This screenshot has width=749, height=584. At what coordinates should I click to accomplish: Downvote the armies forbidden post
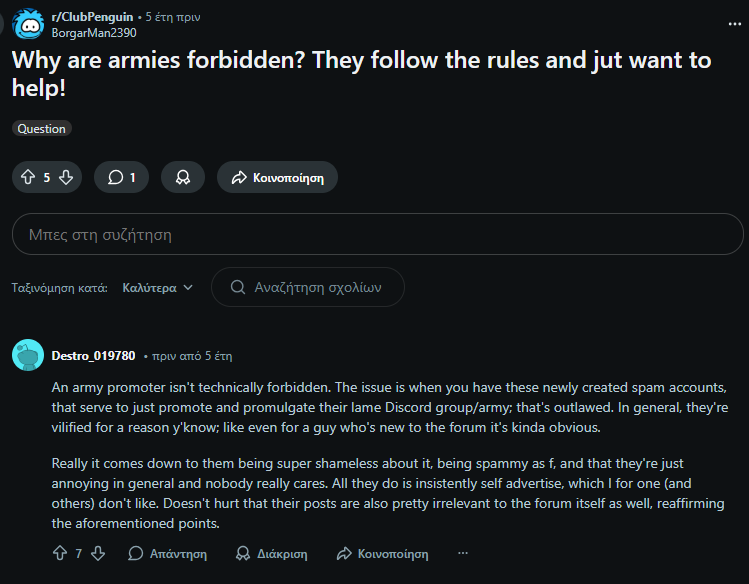(66, 178)
